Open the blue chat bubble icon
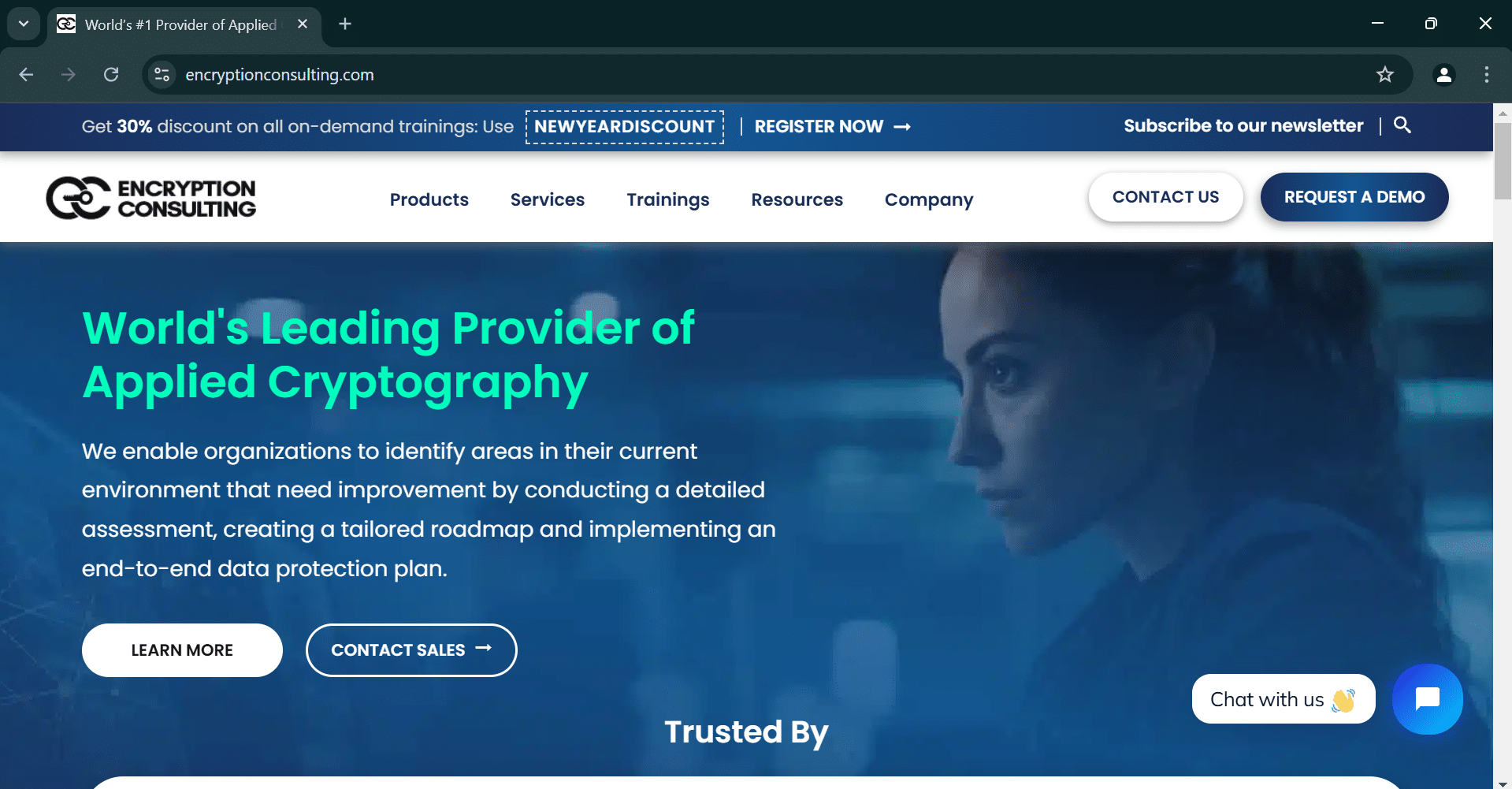 point(1427,699)
